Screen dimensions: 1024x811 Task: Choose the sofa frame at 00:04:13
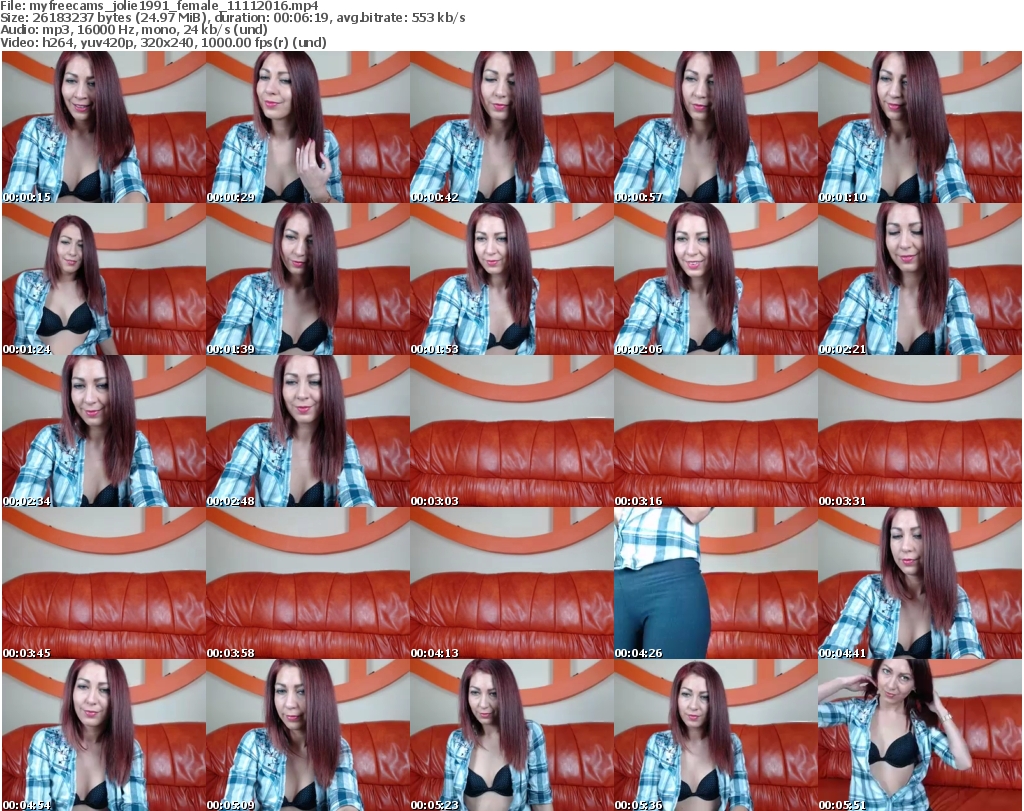512,583
